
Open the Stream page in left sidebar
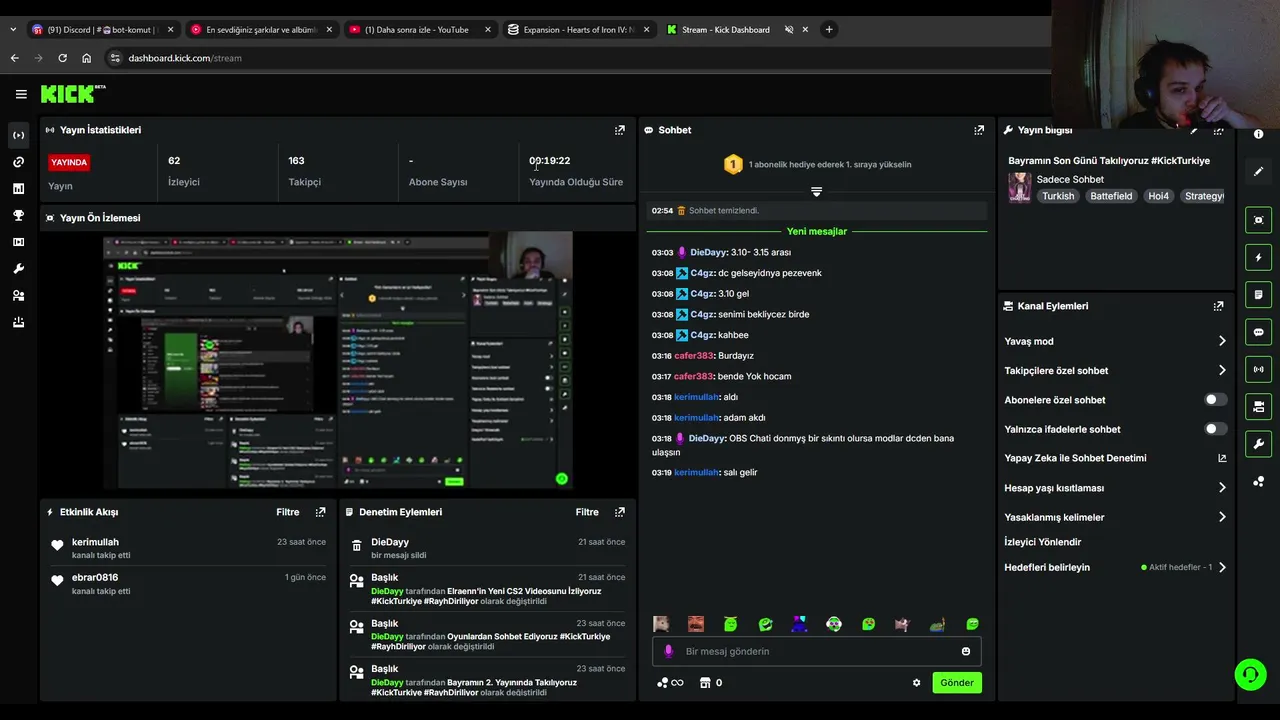(x=18, y=135)
